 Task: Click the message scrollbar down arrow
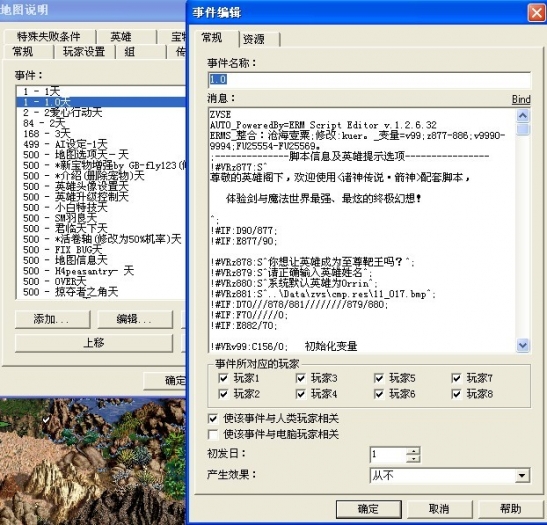[522, 345]
